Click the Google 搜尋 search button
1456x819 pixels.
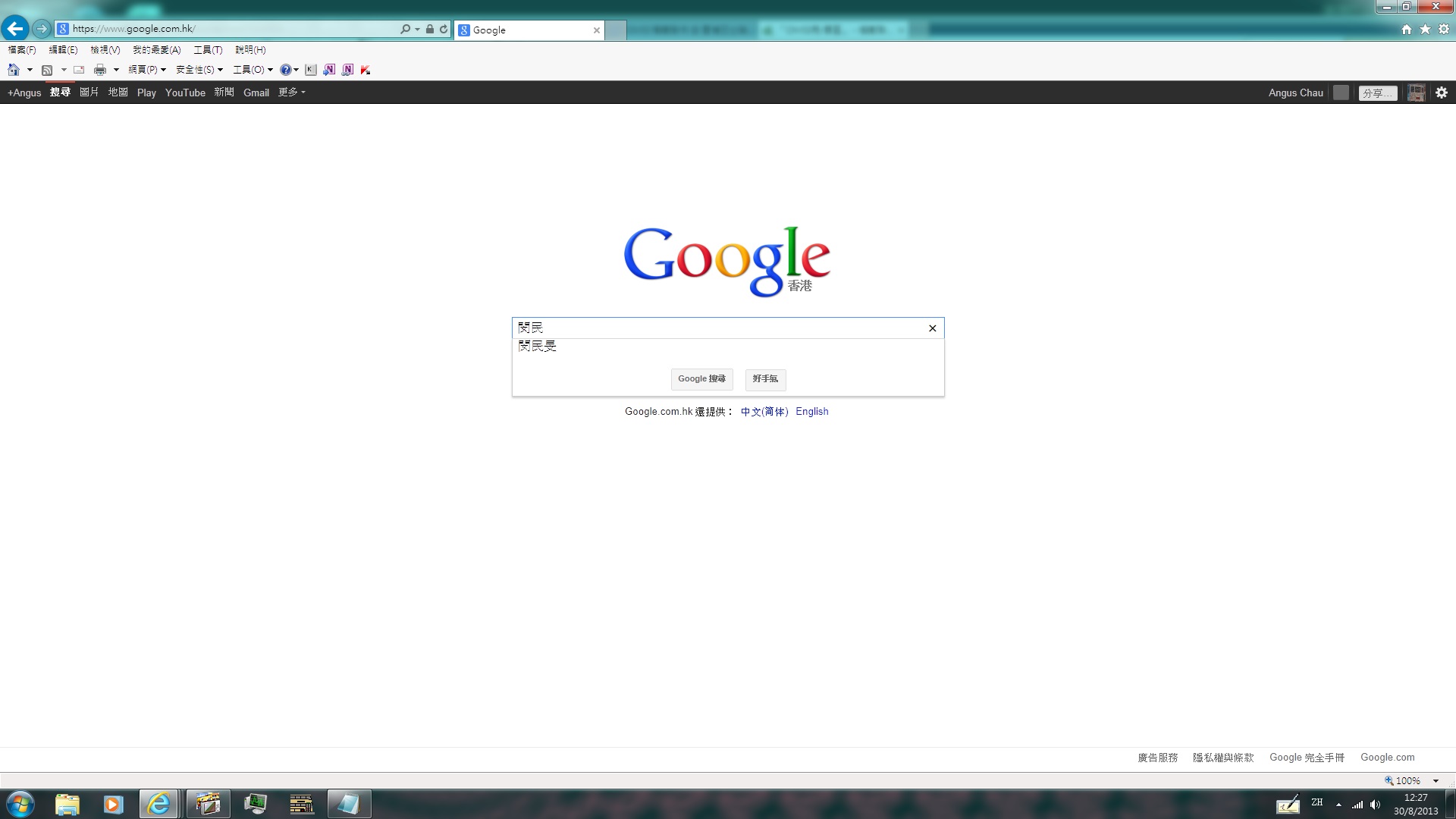[x=701, y=379]
